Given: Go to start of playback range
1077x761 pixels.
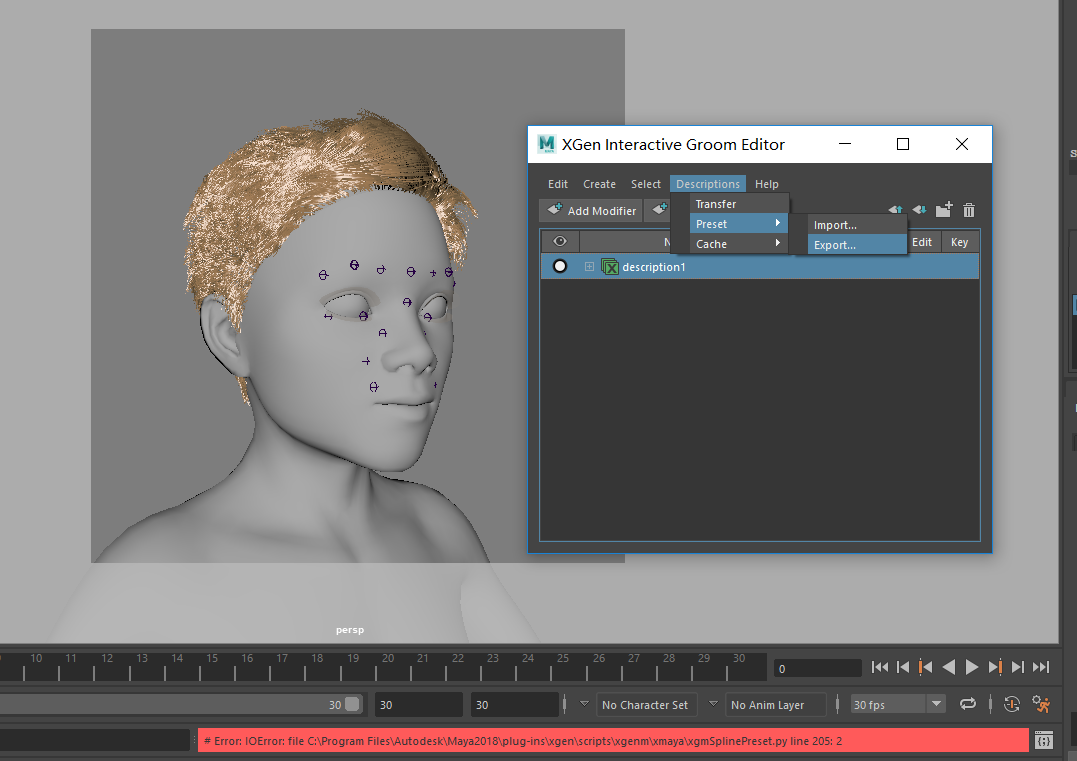Looking at the screenshot, I should tap(880, 667).
